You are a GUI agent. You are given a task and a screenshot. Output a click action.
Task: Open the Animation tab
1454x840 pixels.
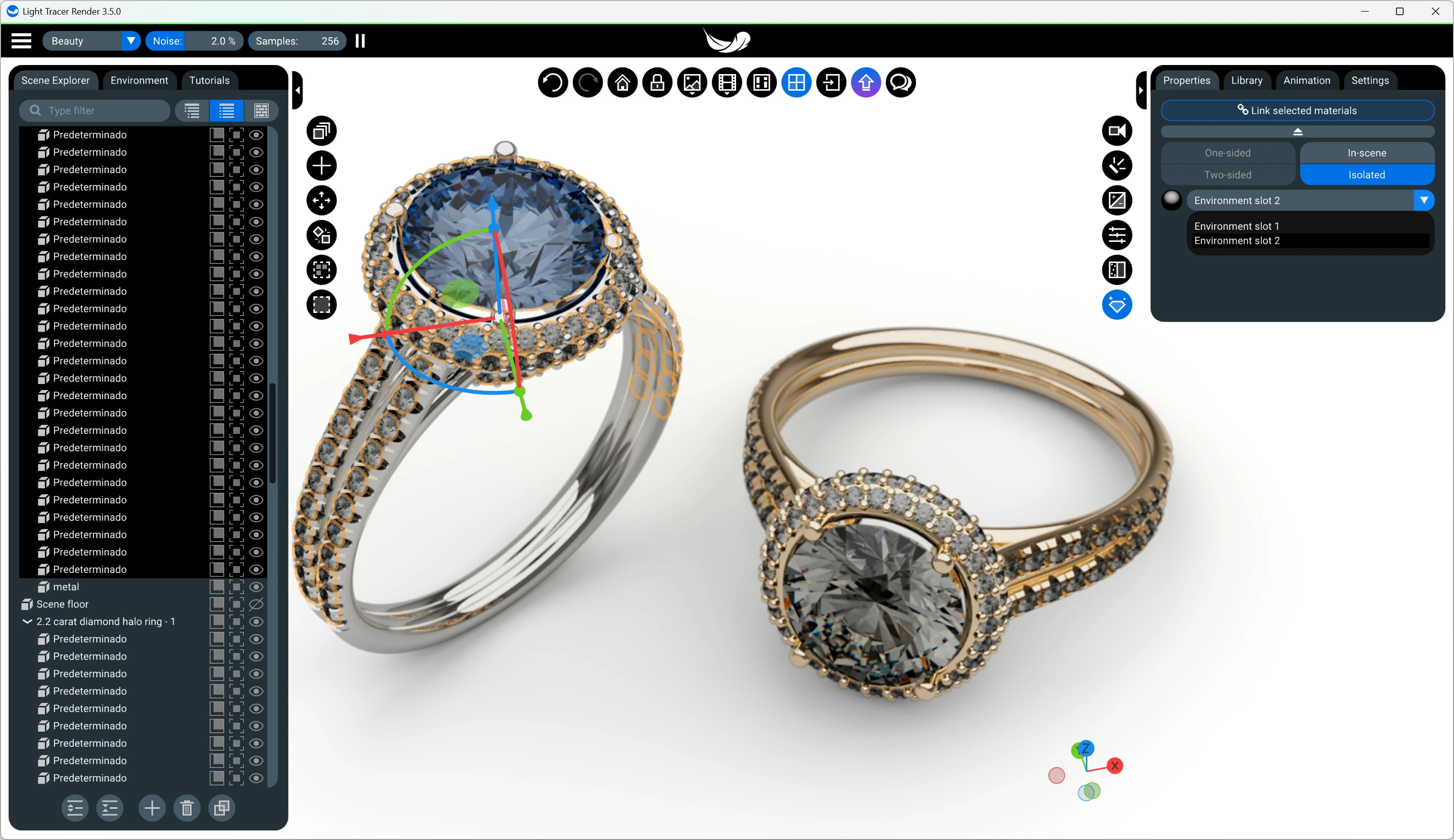click(1306, 80)
